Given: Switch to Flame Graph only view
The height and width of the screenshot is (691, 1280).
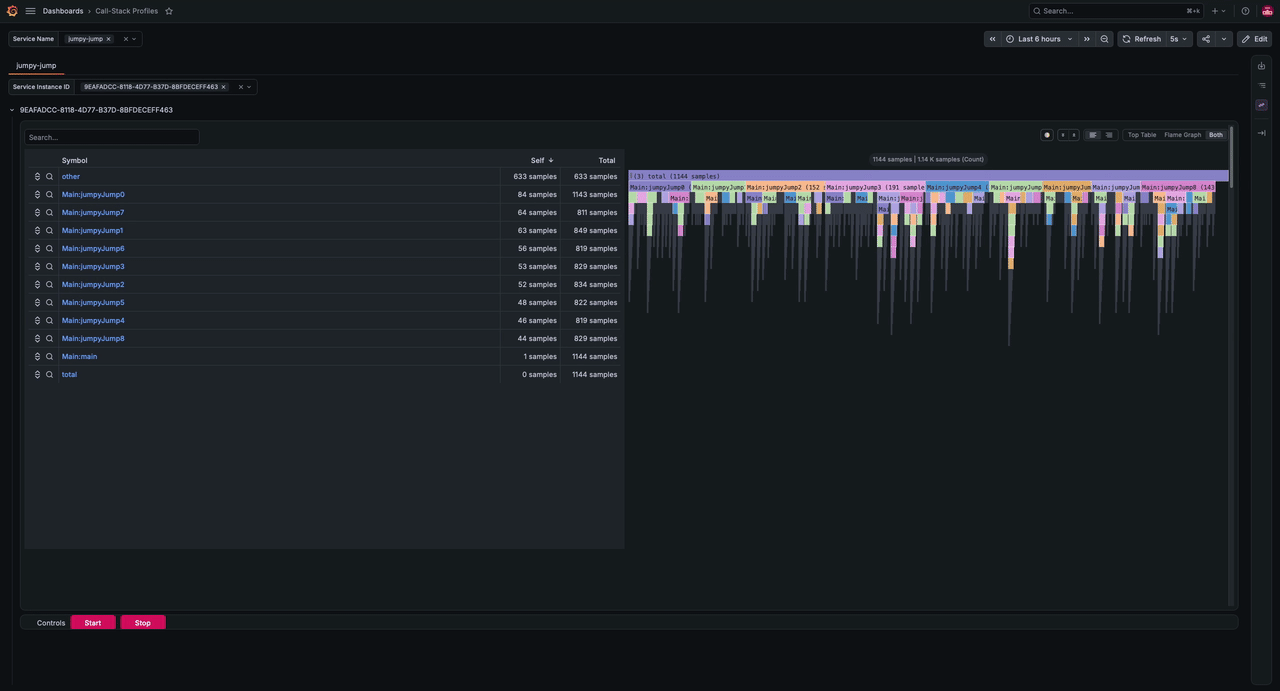Looking at the screenshot, I should click(1183, 135).
